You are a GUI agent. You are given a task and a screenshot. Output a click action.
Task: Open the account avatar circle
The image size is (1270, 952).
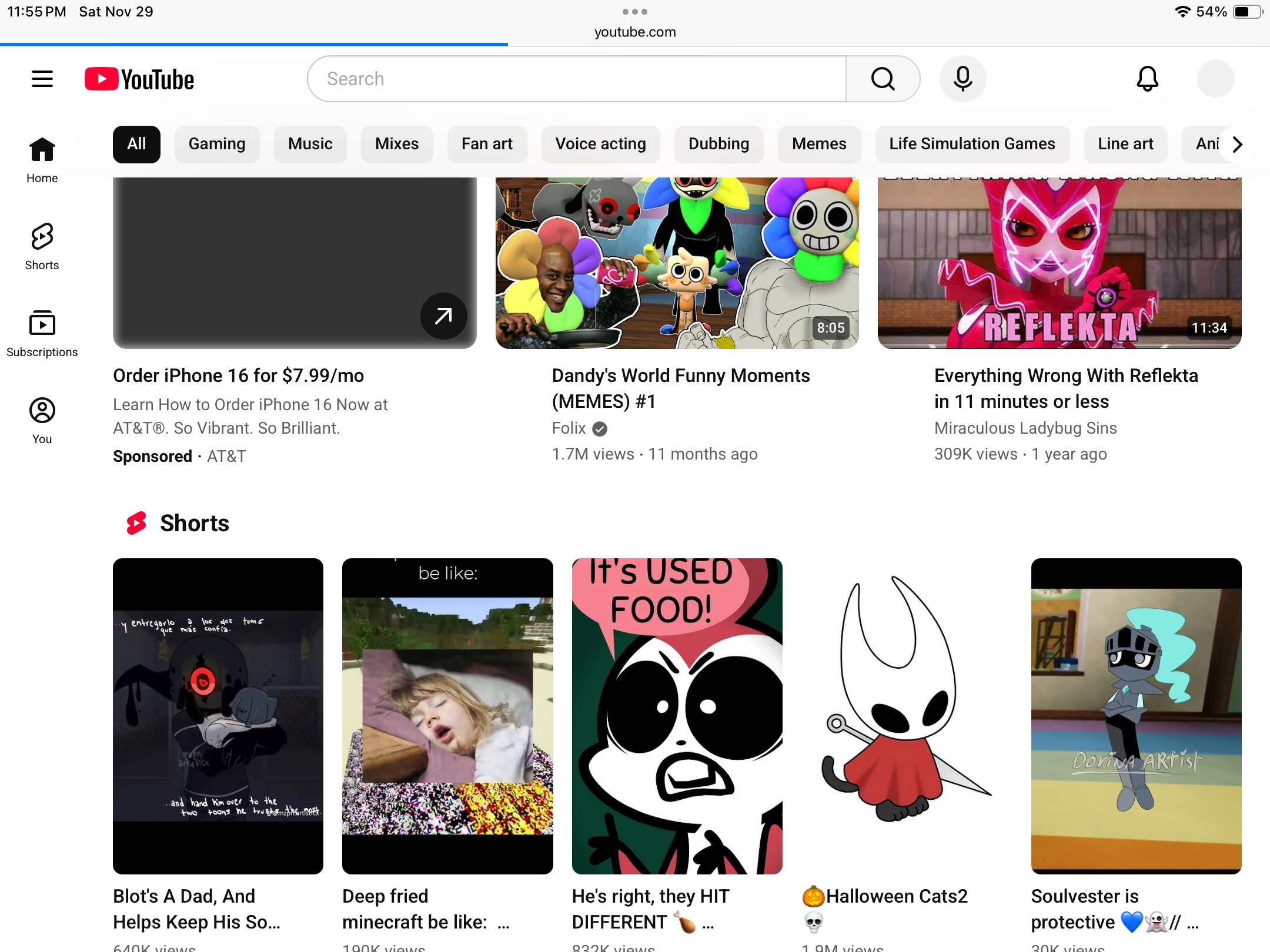[1215, 79]
